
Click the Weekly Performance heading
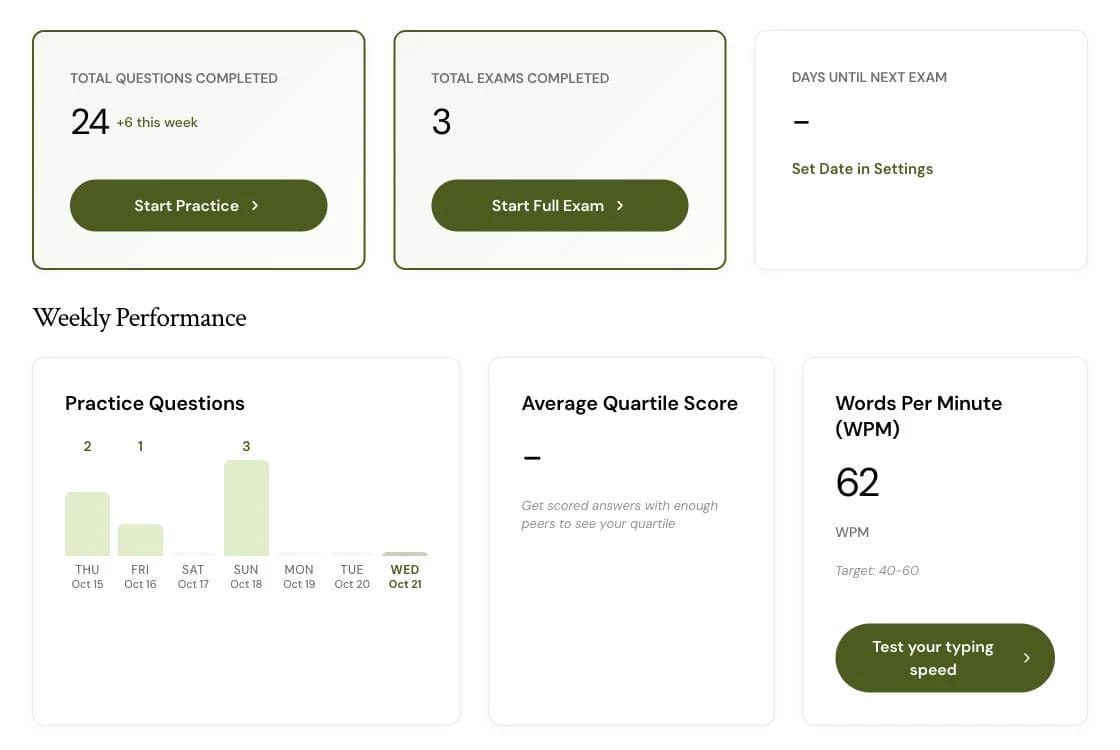[139, 318]
